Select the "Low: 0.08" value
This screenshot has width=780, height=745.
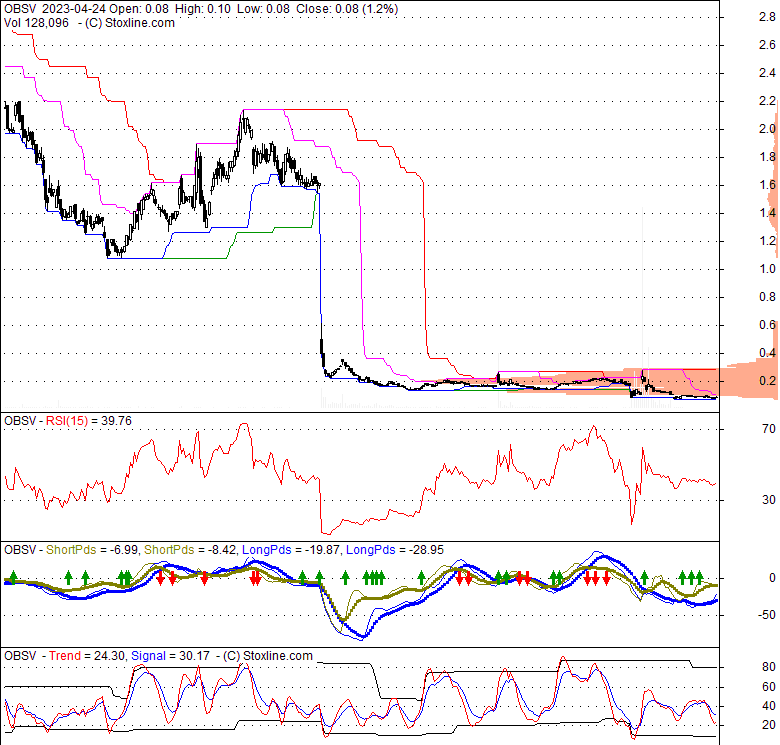tap(264, 9)
